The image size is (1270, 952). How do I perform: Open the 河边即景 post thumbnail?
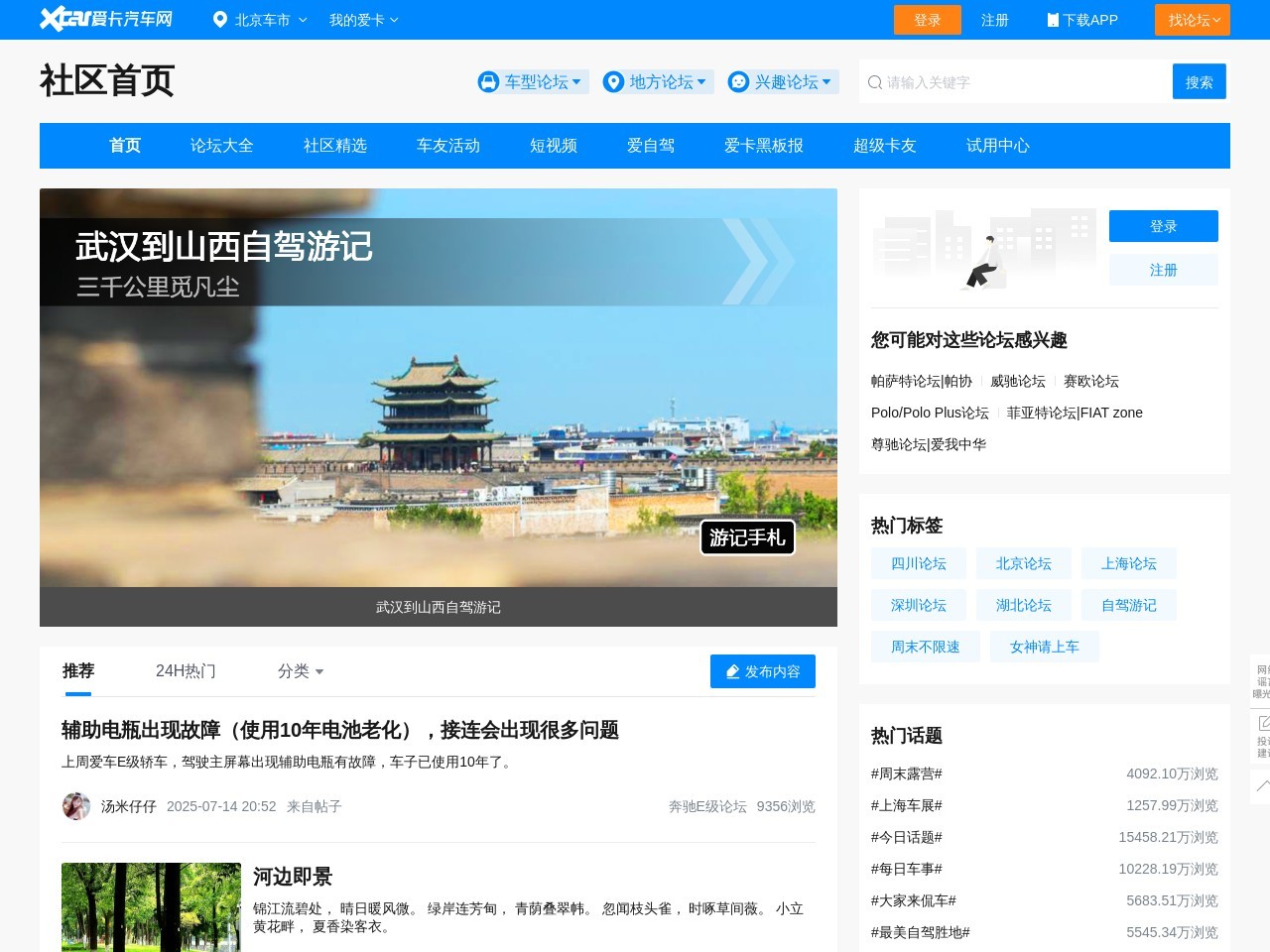tap(151, 907)
